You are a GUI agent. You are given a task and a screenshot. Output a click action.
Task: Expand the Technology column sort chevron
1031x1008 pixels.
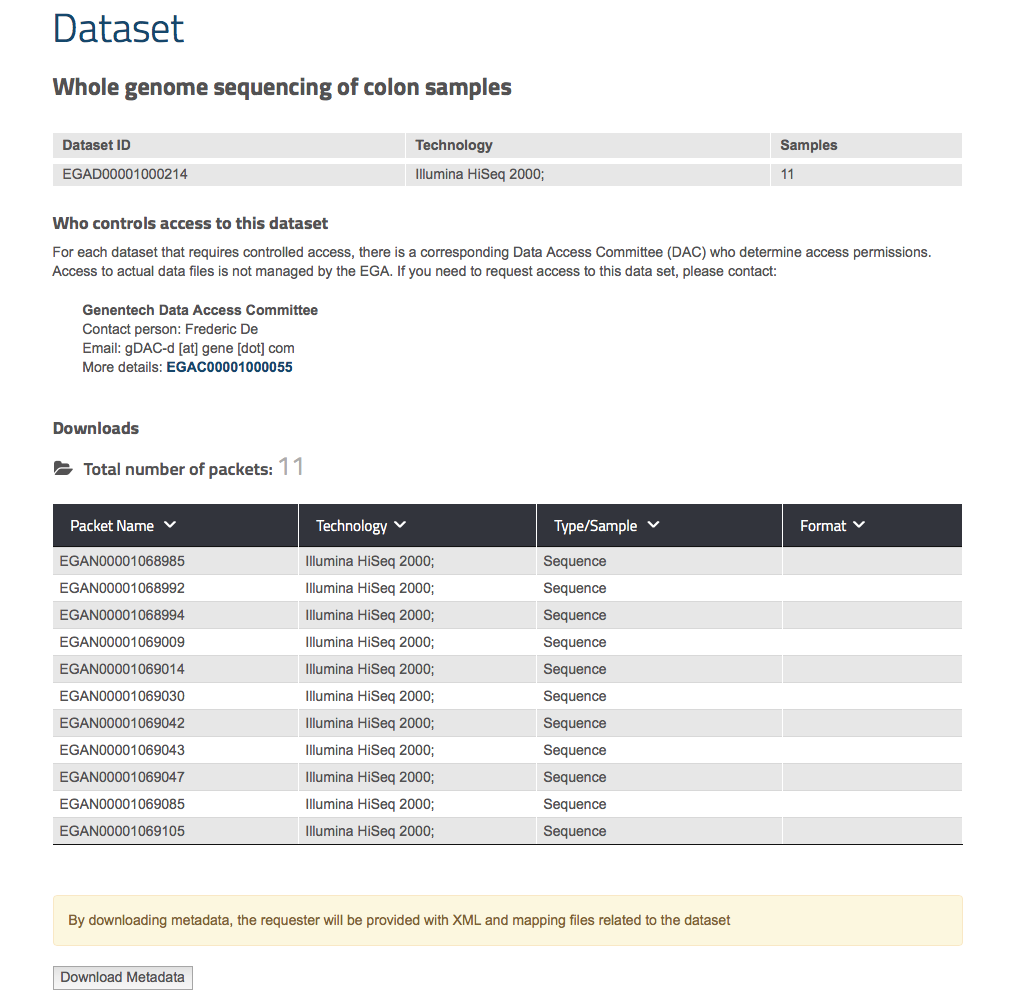pos(400,525)
